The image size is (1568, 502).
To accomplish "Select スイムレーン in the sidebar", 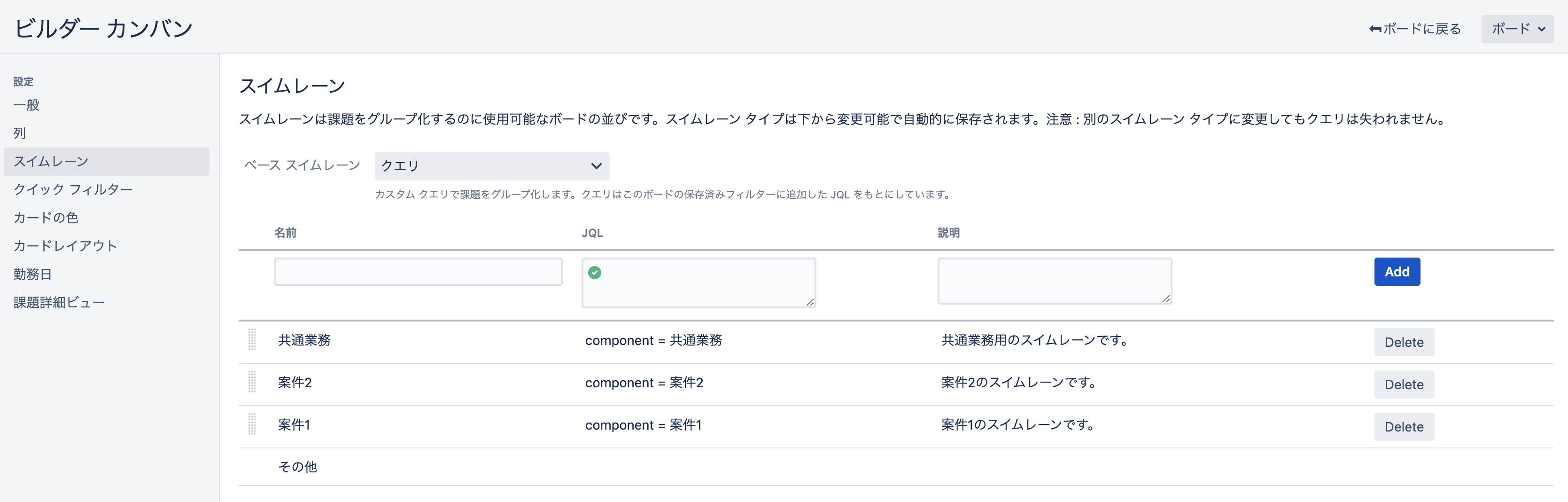I will 107,161.
